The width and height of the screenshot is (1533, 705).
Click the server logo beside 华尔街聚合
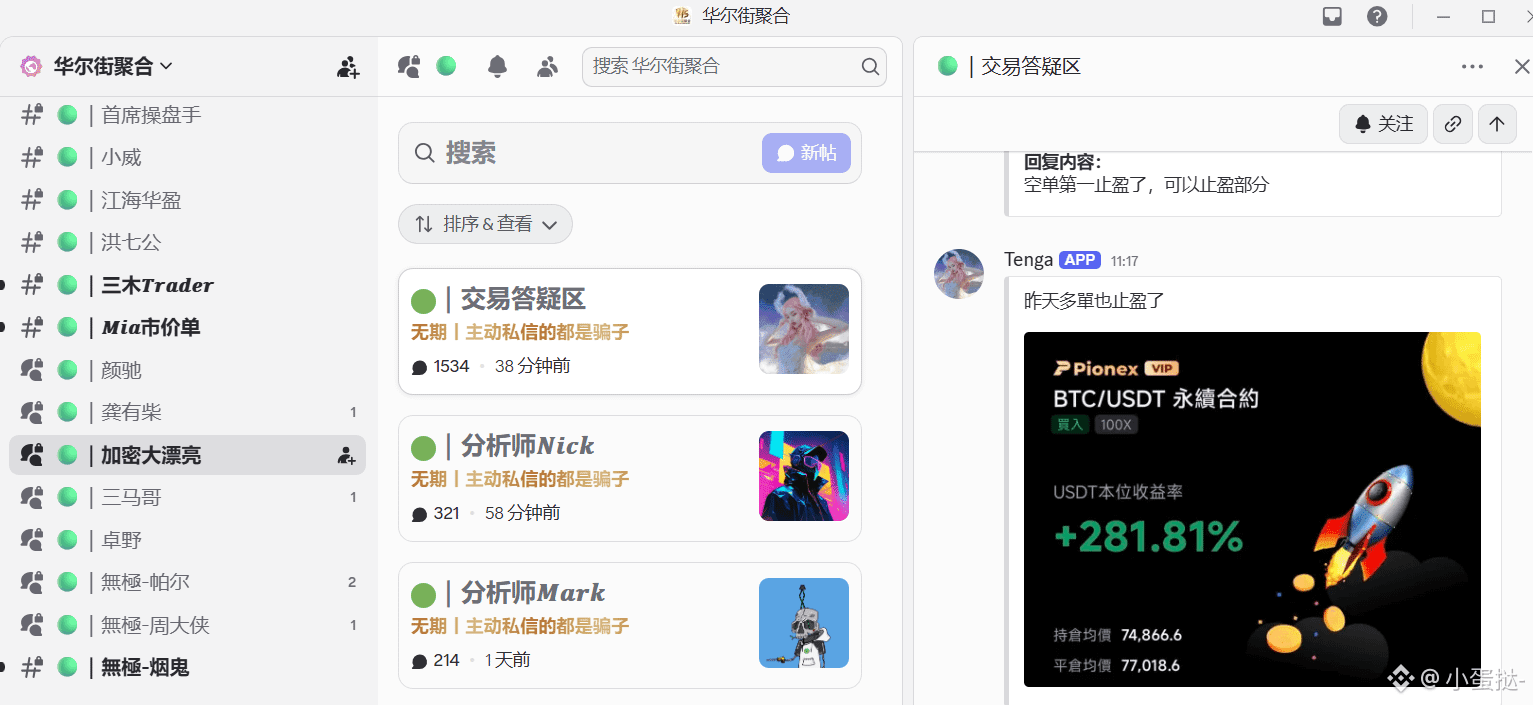31,66
